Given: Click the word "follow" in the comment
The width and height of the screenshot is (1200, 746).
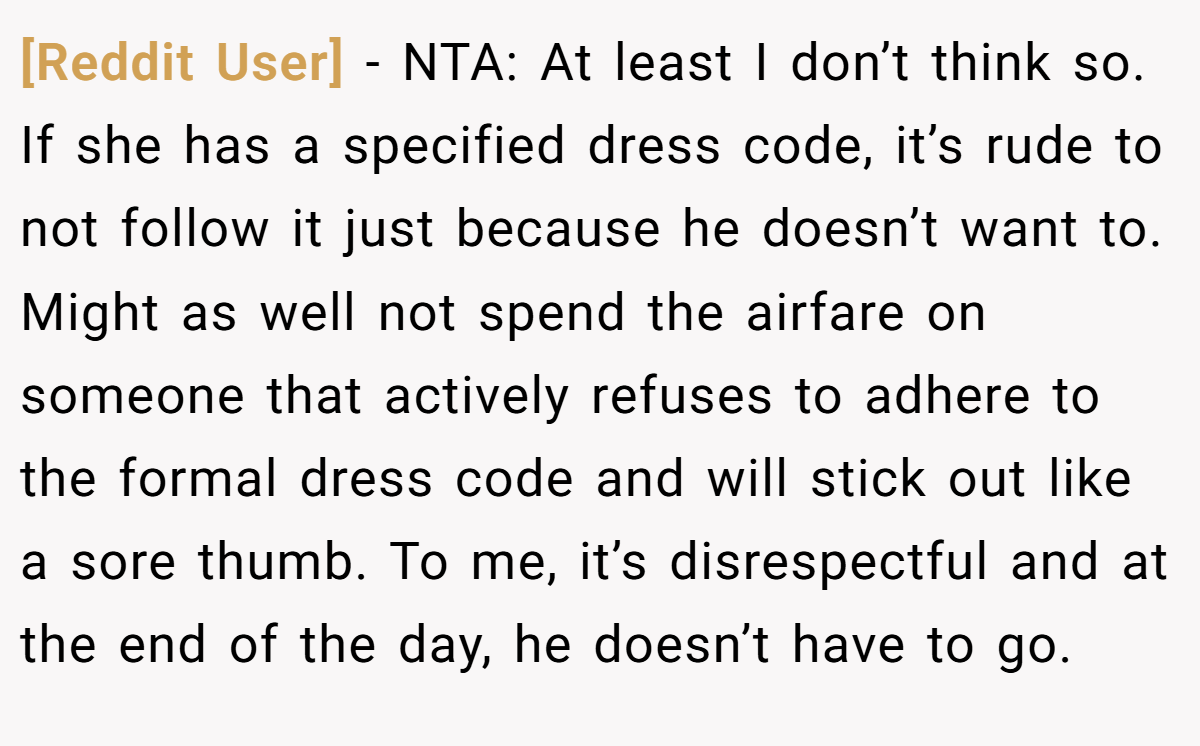Looking at the screenshot, I should (194, 231).
